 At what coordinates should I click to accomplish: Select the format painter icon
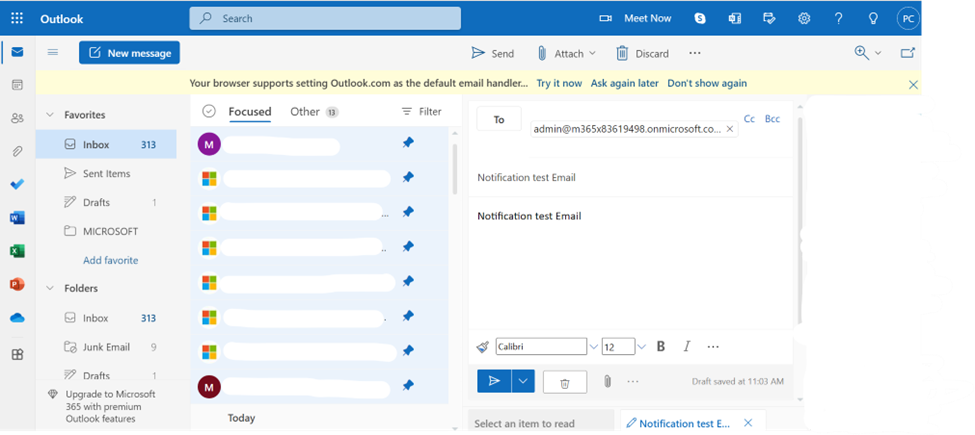(483, 347)
